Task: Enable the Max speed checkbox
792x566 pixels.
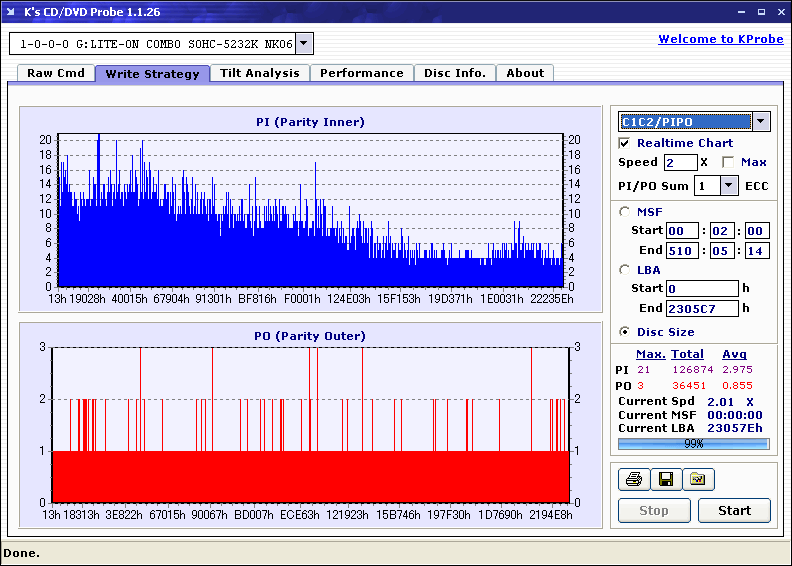Action: pos(728,162)
